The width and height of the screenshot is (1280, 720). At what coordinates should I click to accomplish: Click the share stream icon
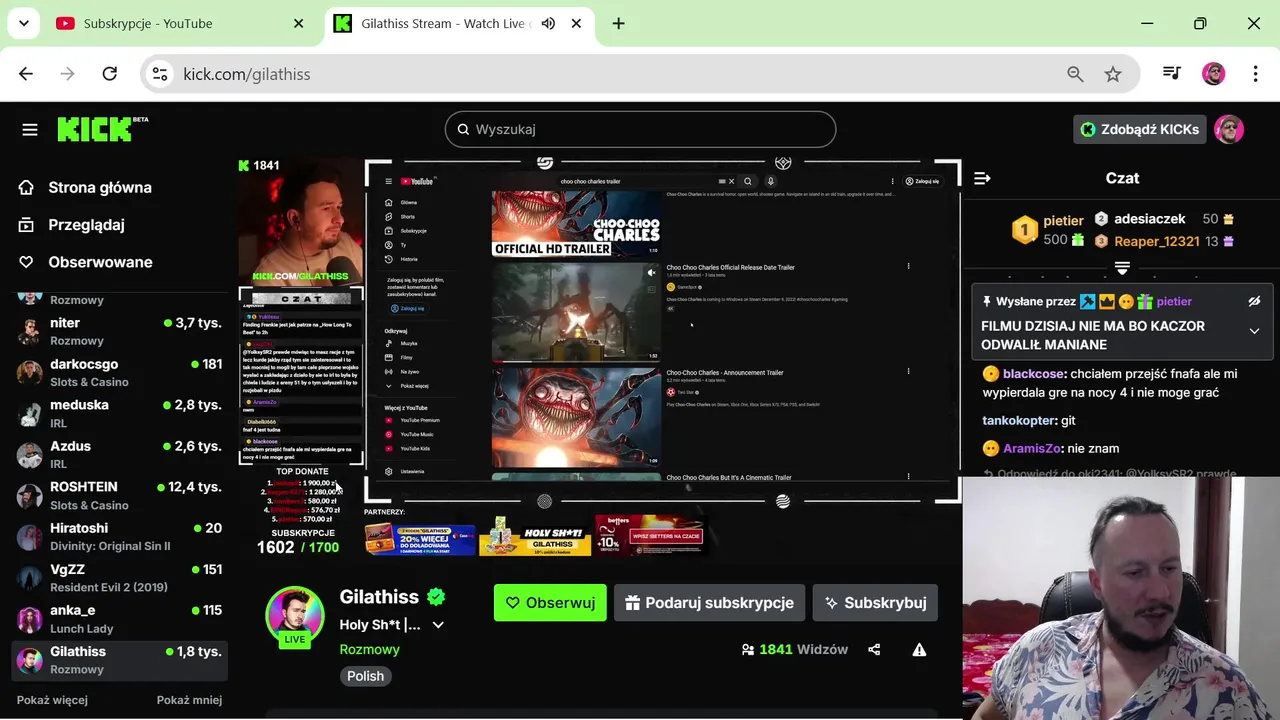(874, 649)
